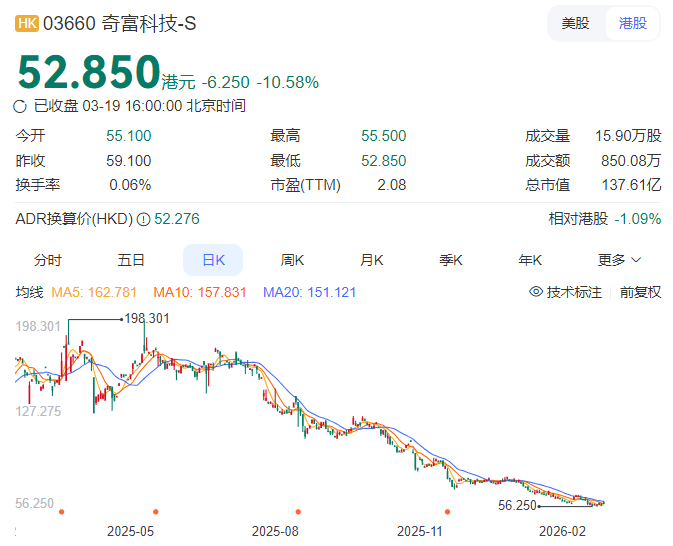This screenshot has height=546, width=673.
Task: Click the info icon next to ADR换算价
Action: [x=143, y=219]
